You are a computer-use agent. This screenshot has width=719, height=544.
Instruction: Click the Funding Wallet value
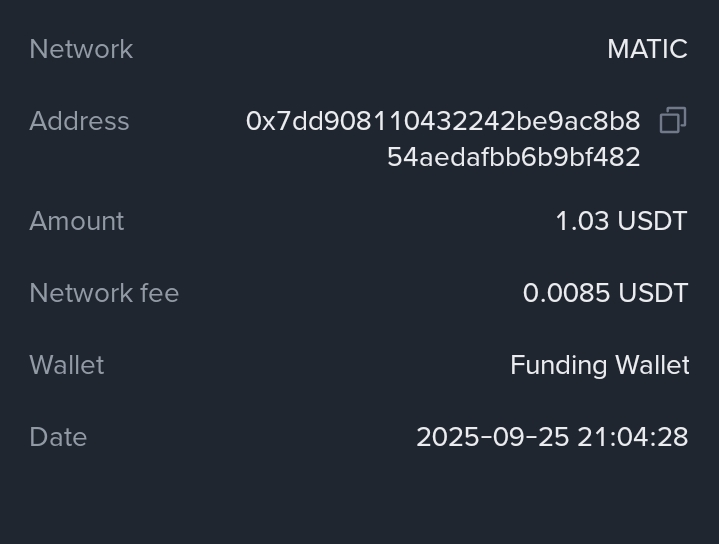pyautogui.click(x=599, y=365)
